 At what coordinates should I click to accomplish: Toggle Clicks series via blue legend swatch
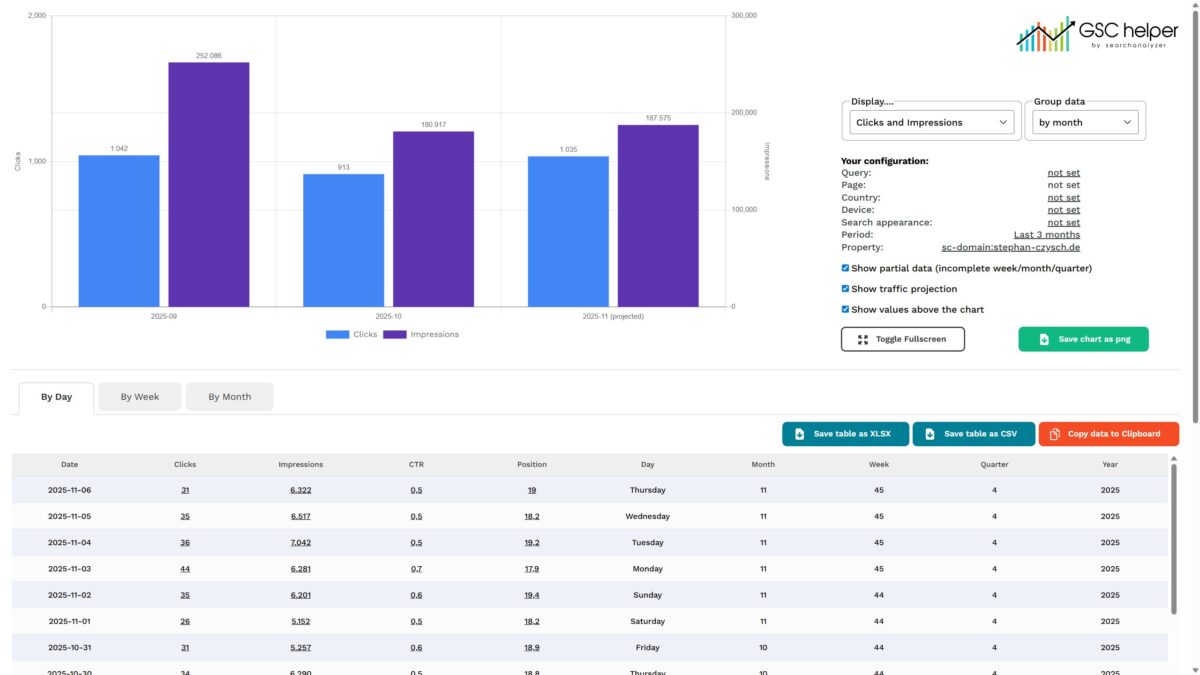point(337,335)
